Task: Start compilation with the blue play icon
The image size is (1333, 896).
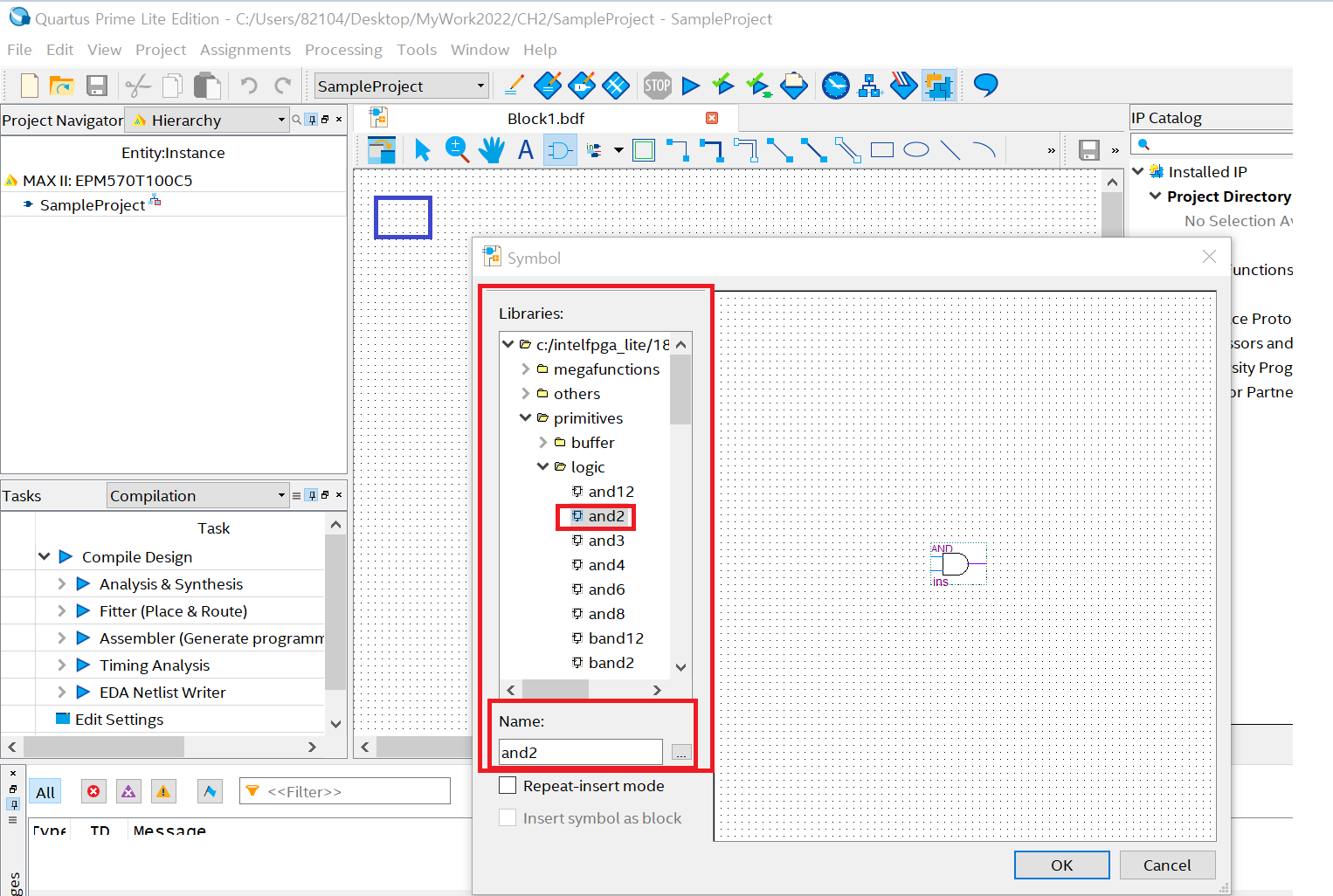Action: pos(691,86)
